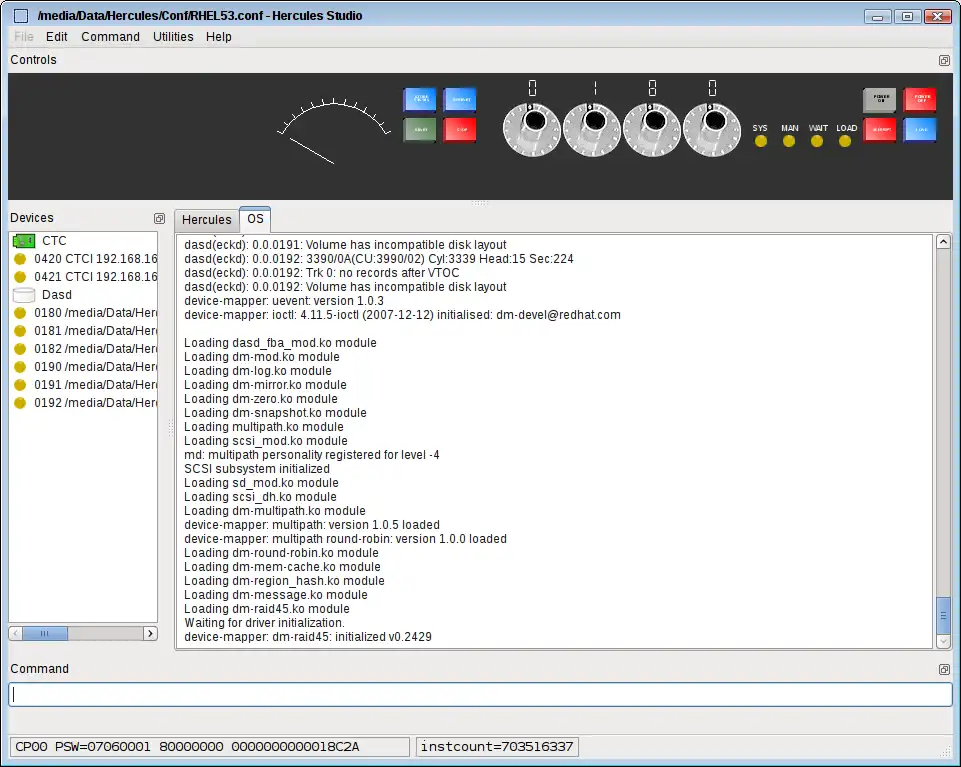Viewport: 961px width, 767px height.
Task: Click the WAIT indicator light
Action: click(817, 141)
